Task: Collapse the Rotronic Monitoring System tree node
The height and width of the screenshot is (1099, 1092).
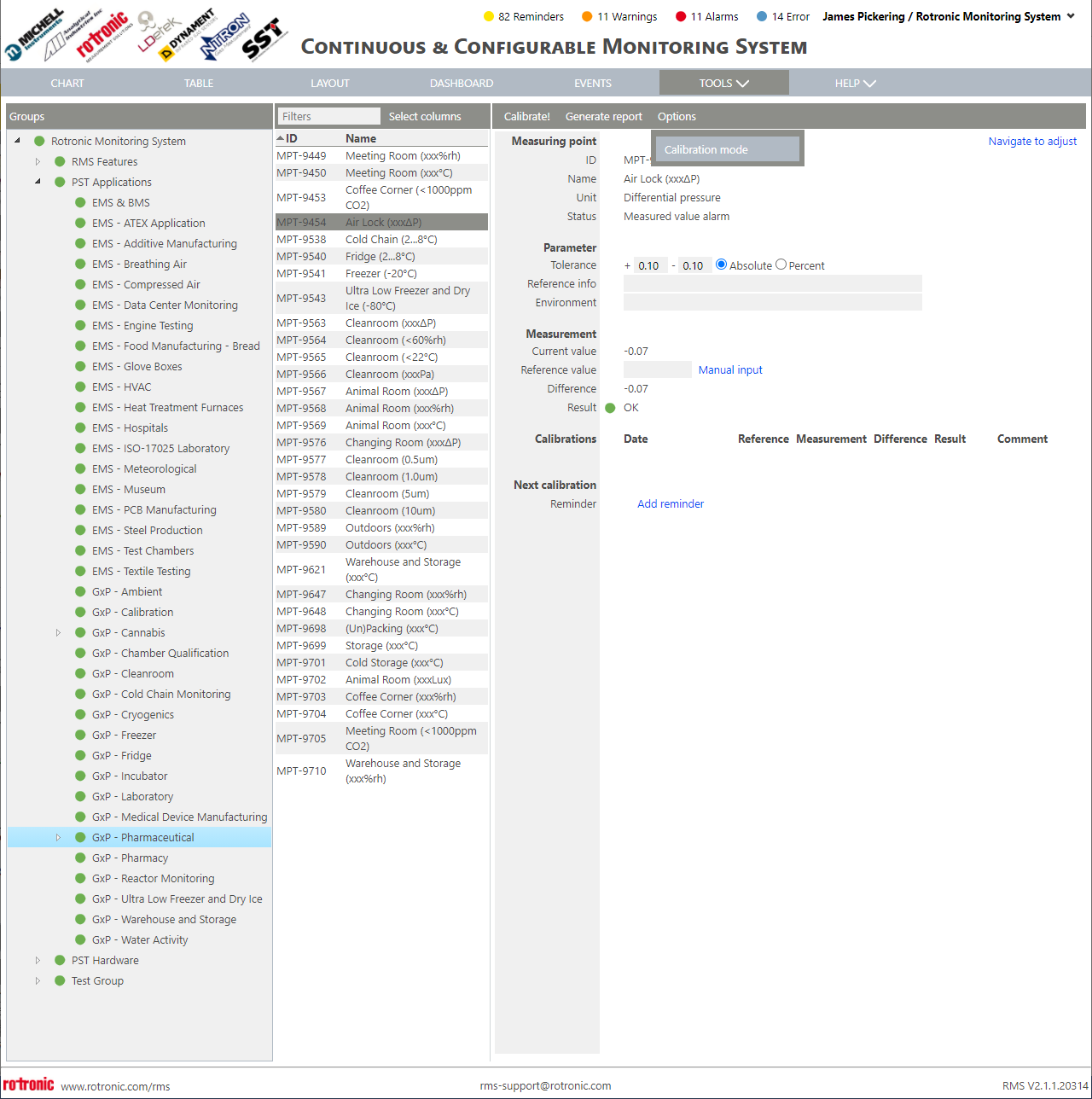Action: [x=18, y=141]
